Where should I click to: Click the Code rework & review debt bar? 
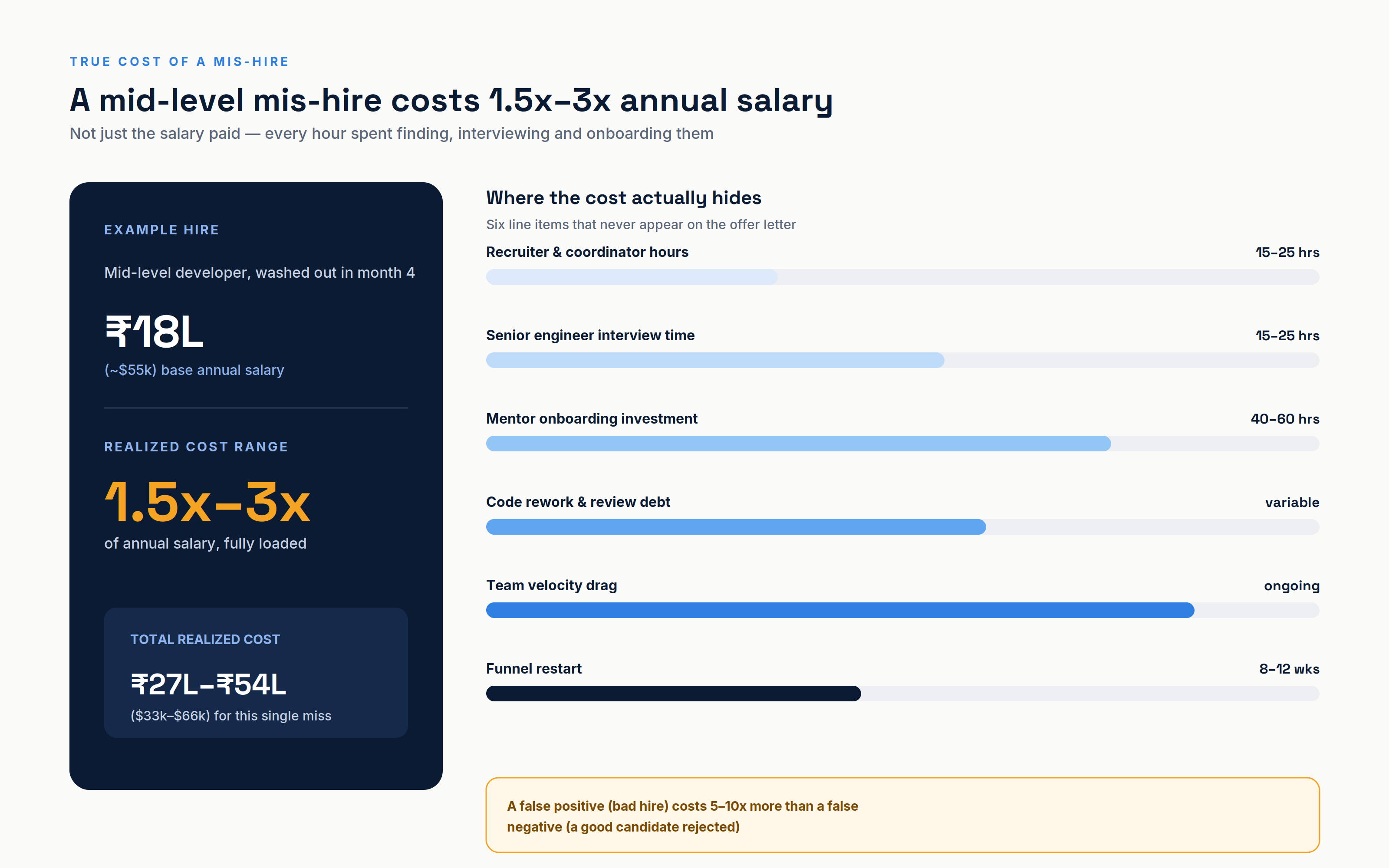[x=902, y=527]
